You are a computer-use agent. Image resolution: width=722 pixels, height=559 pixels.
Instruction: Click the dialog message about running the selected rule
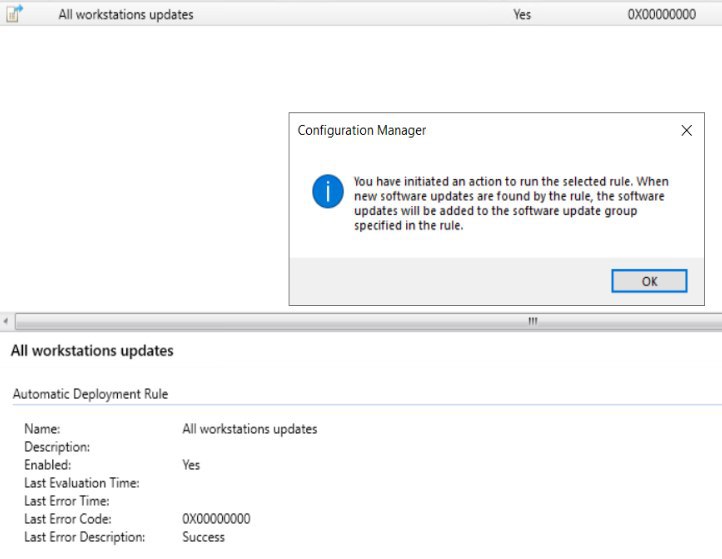point(511,203)
